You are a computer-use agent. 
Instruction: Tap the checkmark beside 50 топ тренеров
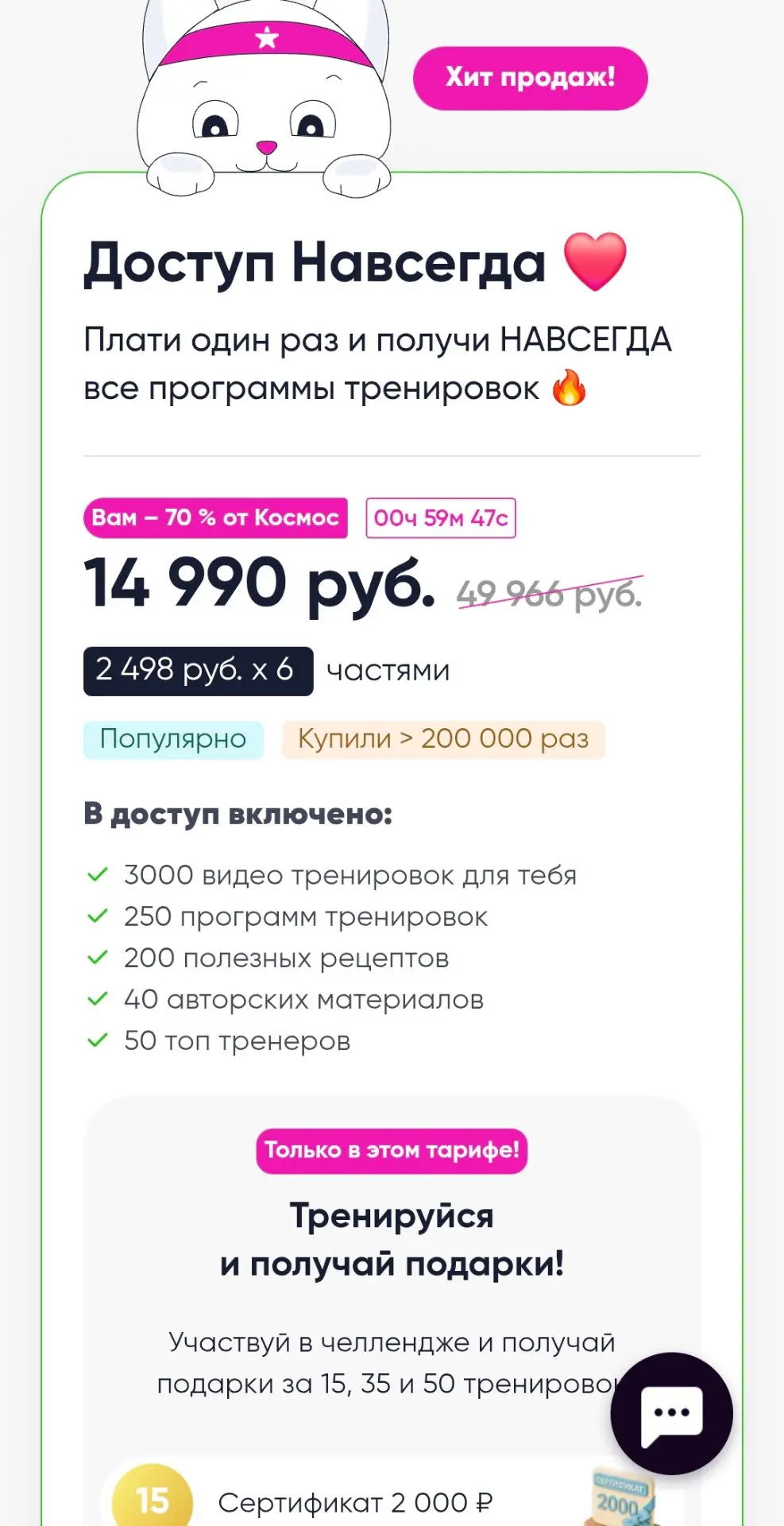(97, 1040)
